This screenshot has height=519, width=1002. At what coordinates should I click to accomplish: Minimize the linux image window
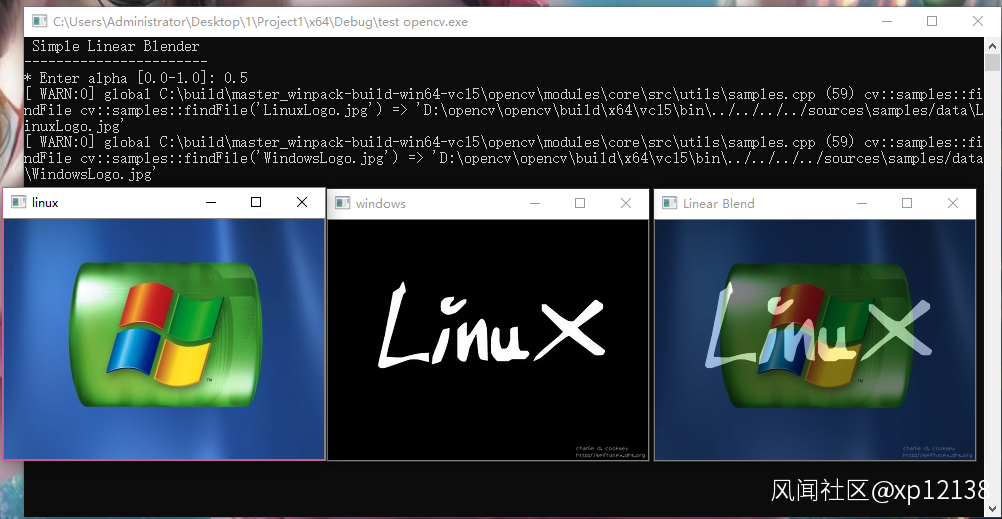point(211,202)
